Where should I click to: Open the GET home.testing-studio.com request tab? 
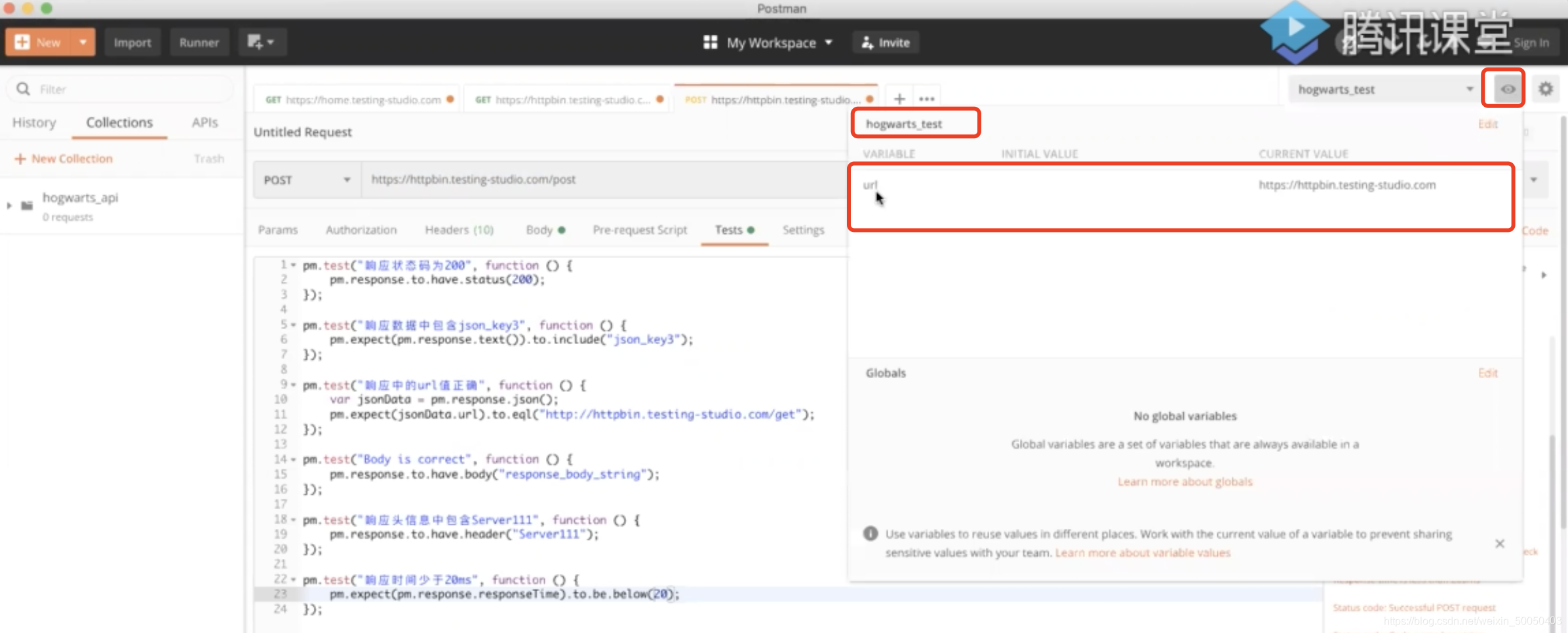358,100
